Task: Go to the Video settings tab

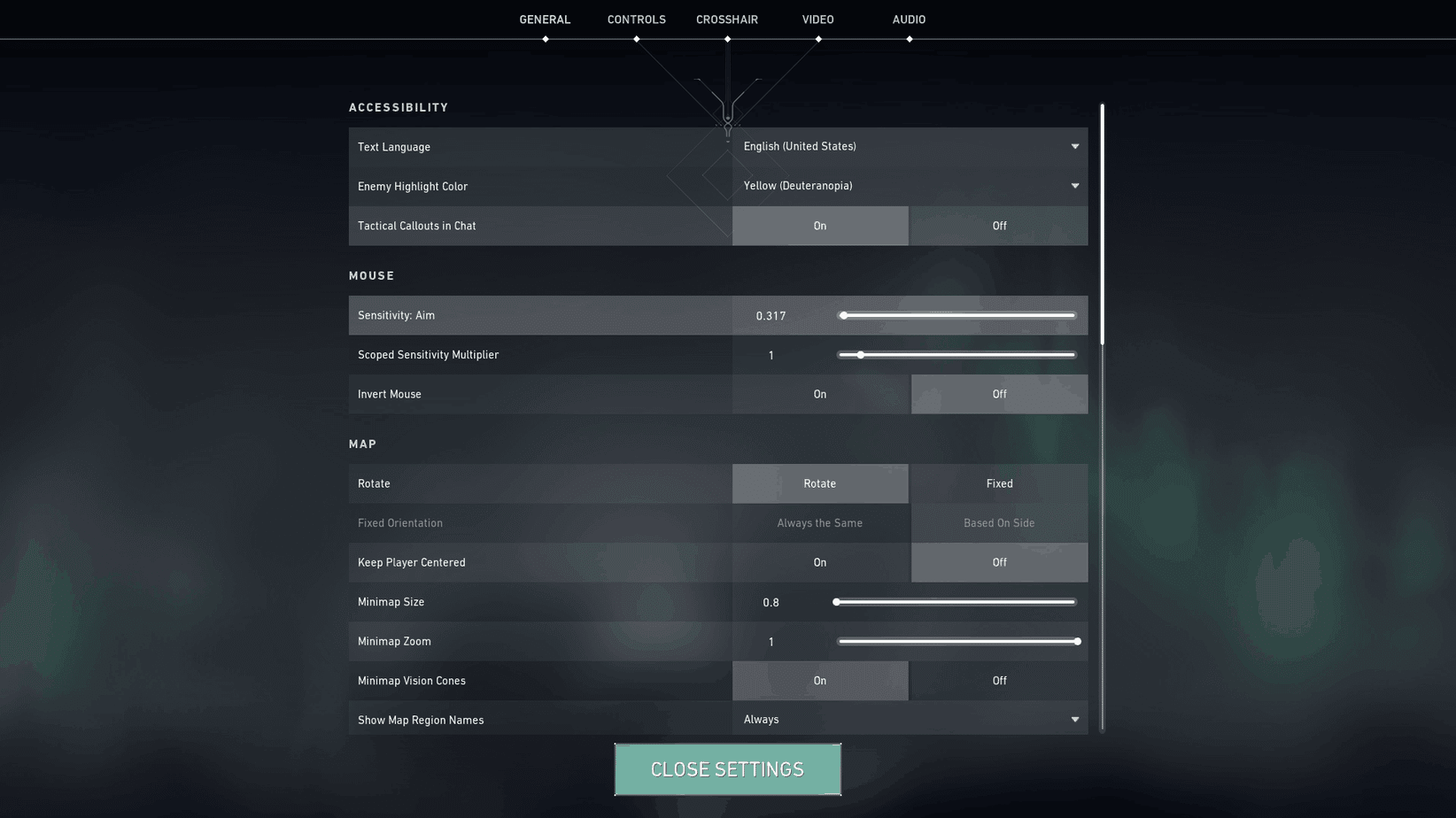Action: tap(817, 19)
